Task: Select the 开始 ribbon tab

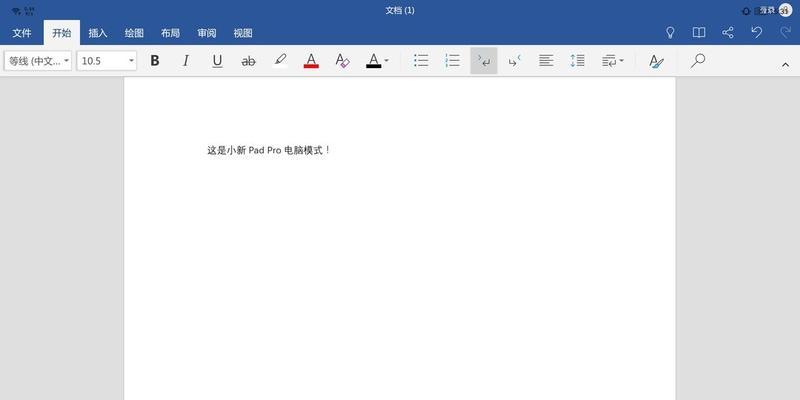Action: 62,33
